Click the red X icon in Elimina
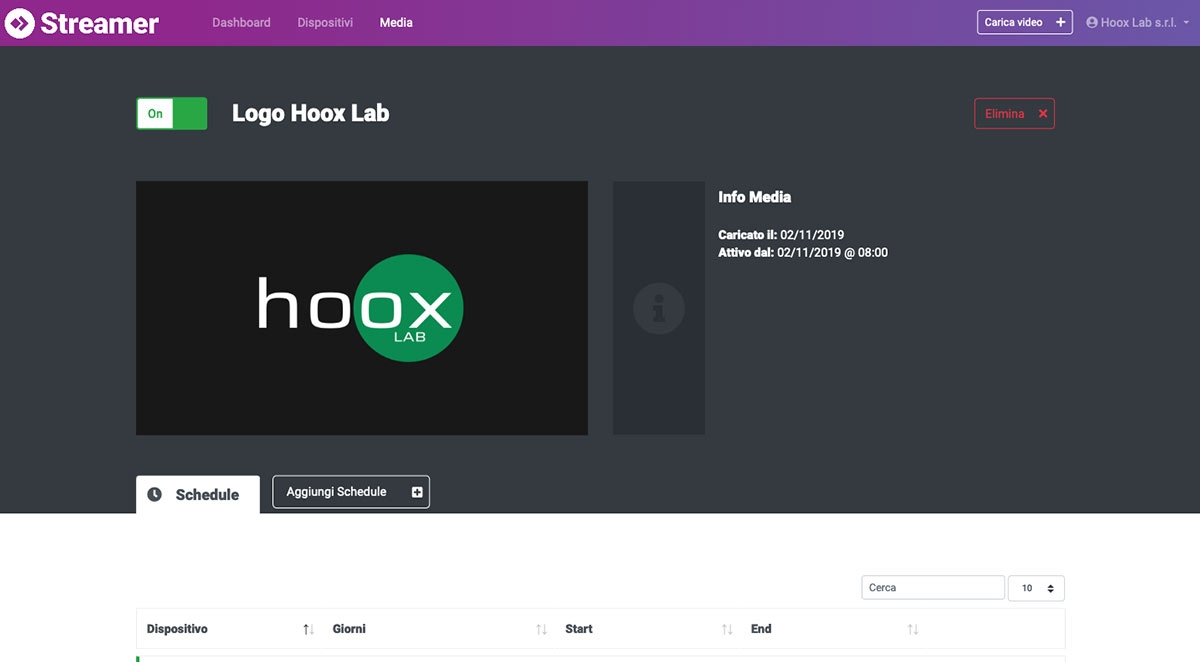The height and width of the screenshot is (662, 1200). point(1043,114)
